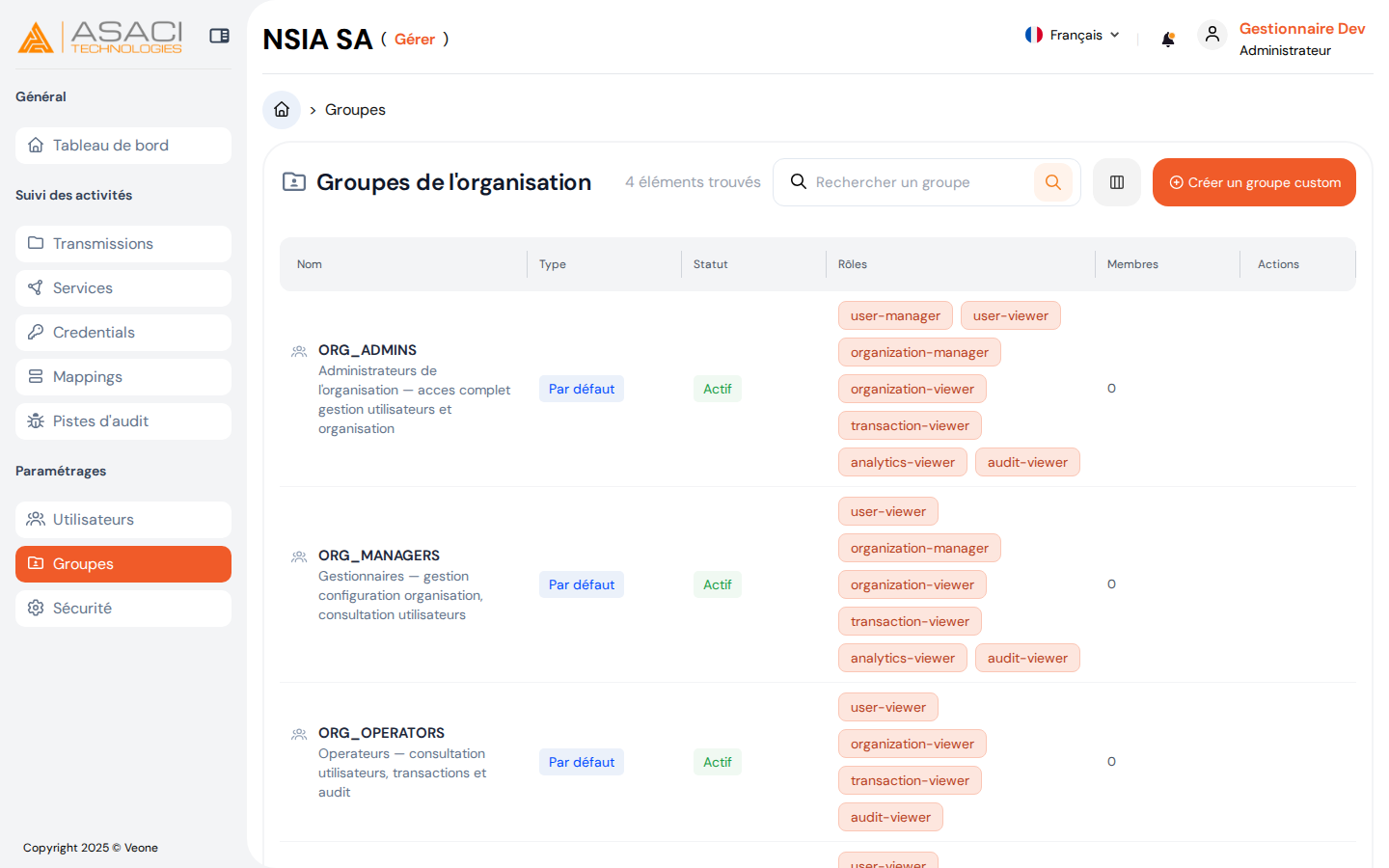Click the Statut column header

[711, 264]
